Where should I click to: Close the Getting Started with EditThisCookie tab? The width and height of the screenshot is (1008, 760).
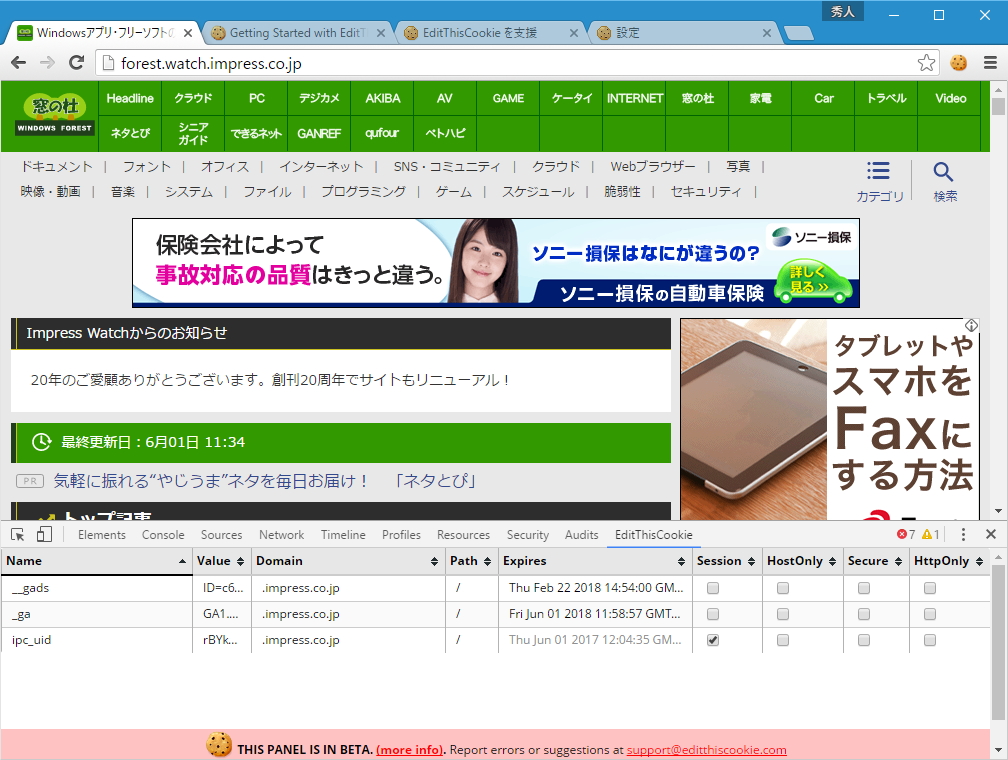(381, 33)
